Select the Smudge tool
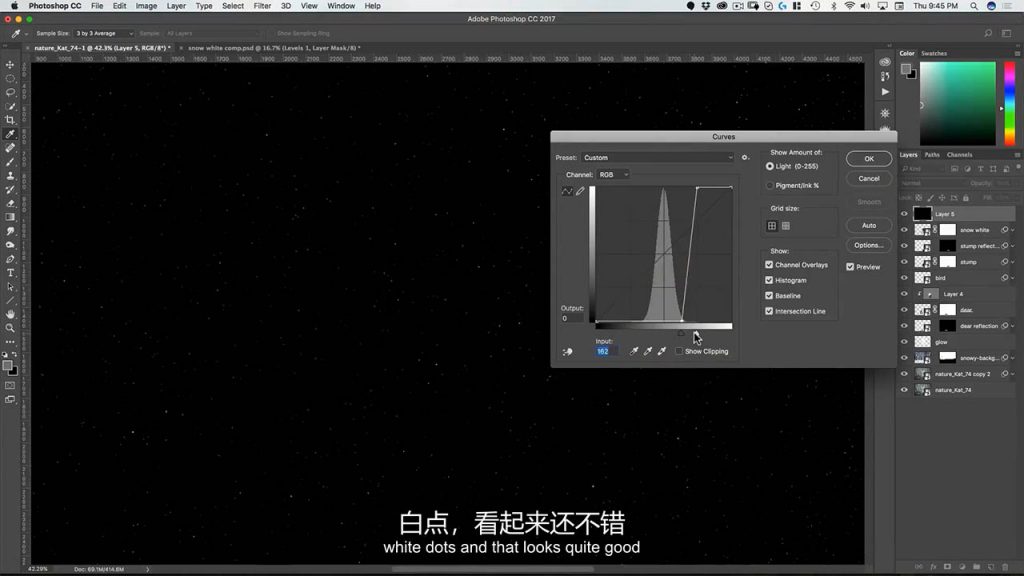The image size is (1024, 576). [10, 231]
